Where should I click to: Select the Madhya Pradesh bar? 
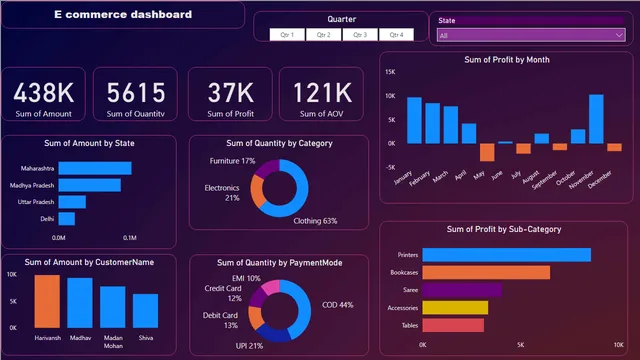pyautogui.click(x=89, y=185)
